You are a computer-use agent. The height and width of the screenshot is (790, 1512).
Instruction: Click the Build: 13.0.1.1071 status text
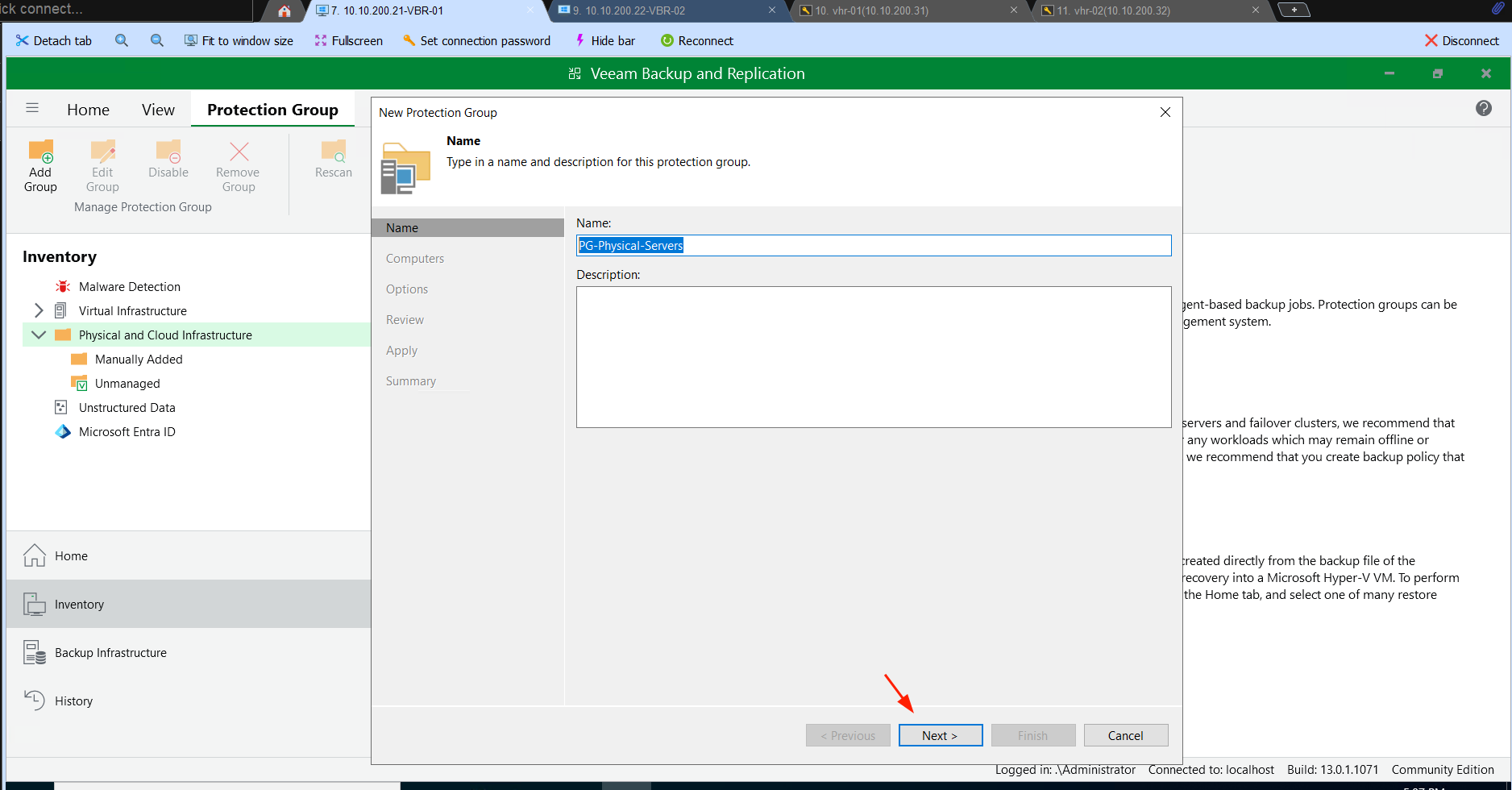click(x=1333, y=770)
